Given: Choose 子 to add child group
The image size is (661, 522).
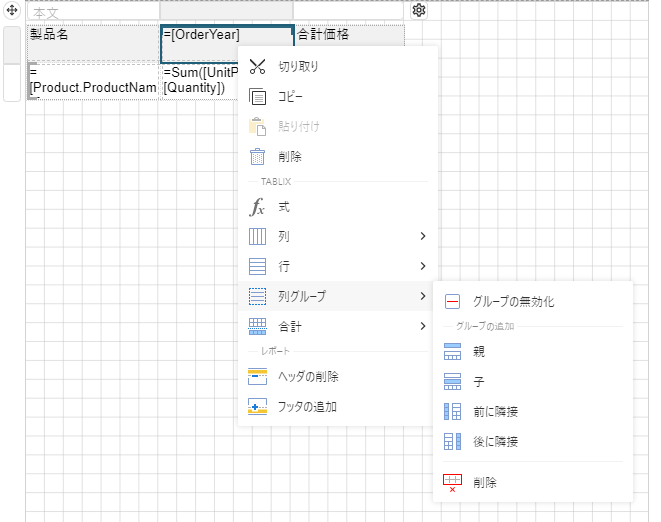Looking at the screenshot, I should (479, 382).
